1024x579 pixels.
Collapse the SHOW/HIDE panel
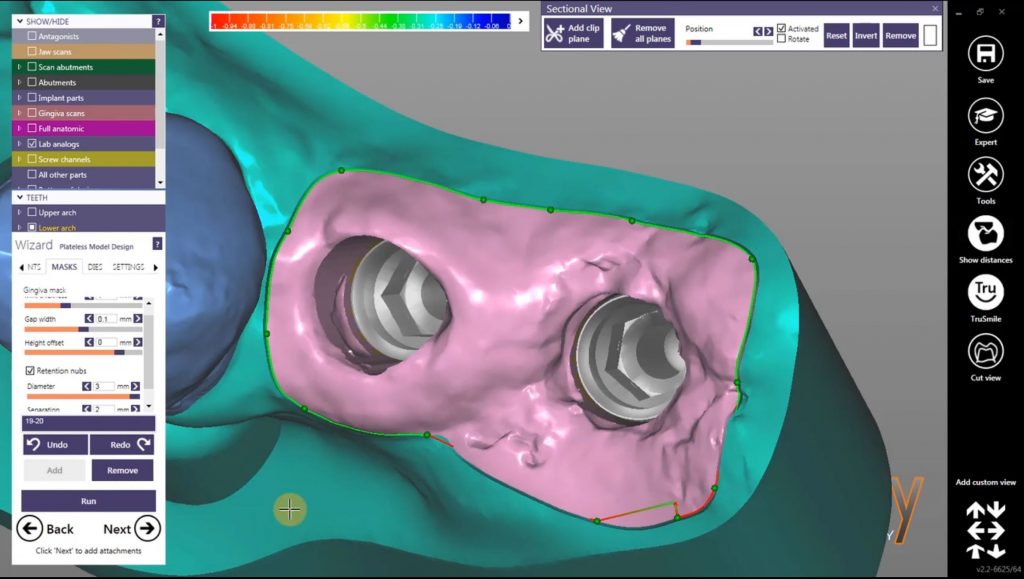coord(17,20)
